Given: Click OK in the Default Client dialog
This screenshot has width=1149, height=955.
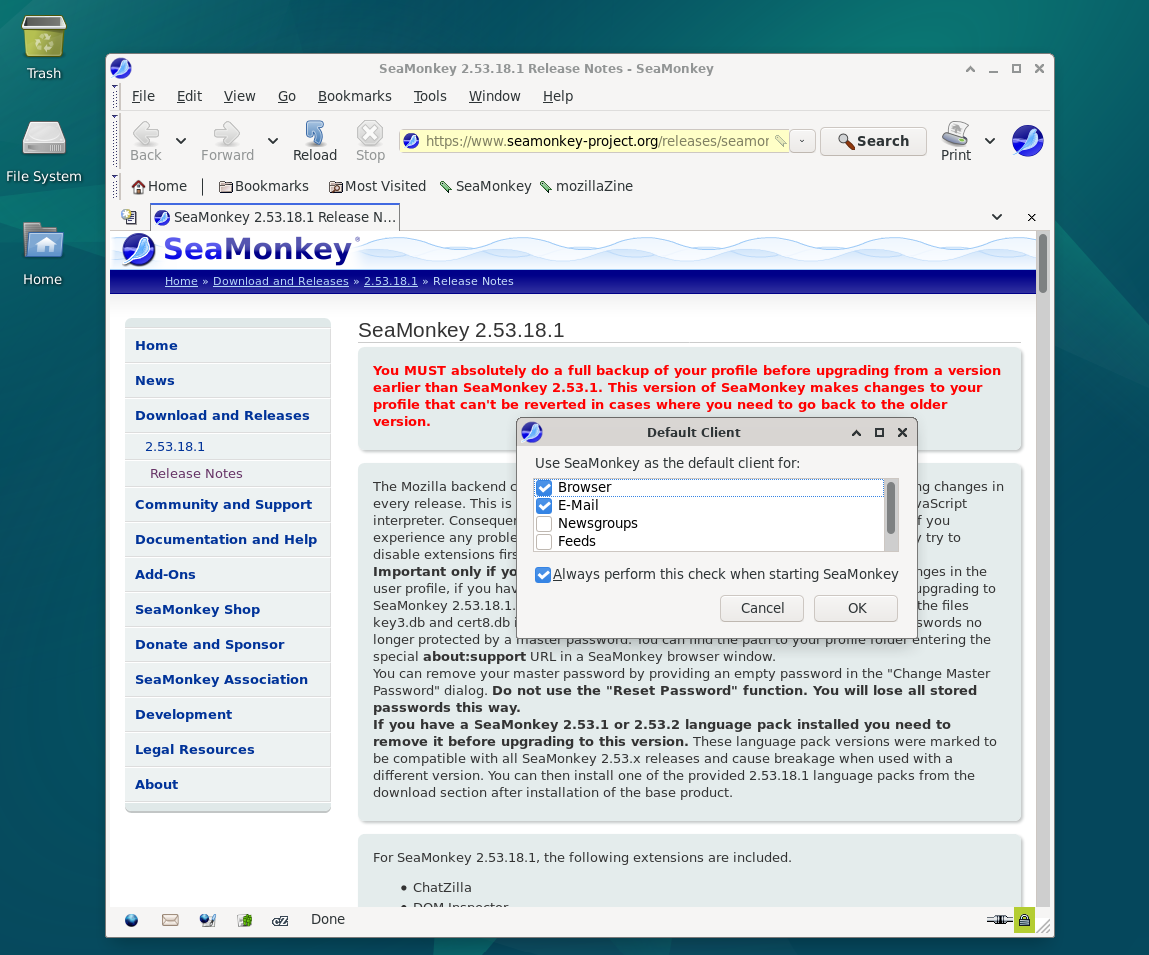Looking at the screenshot, I should 855,608.
